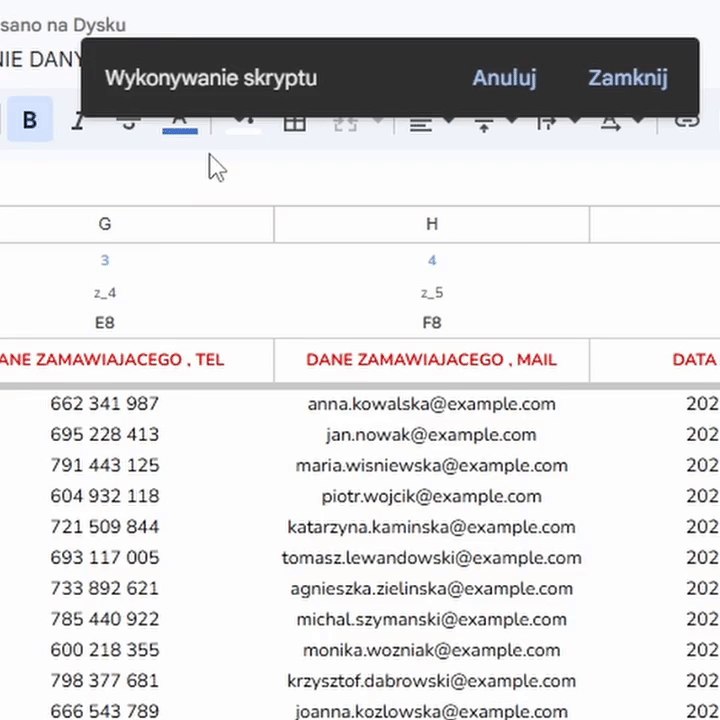Toggle strikethrough formatting
Image resolution: width=720 pixels, height=720 pixels.
[x=128, y=123]
